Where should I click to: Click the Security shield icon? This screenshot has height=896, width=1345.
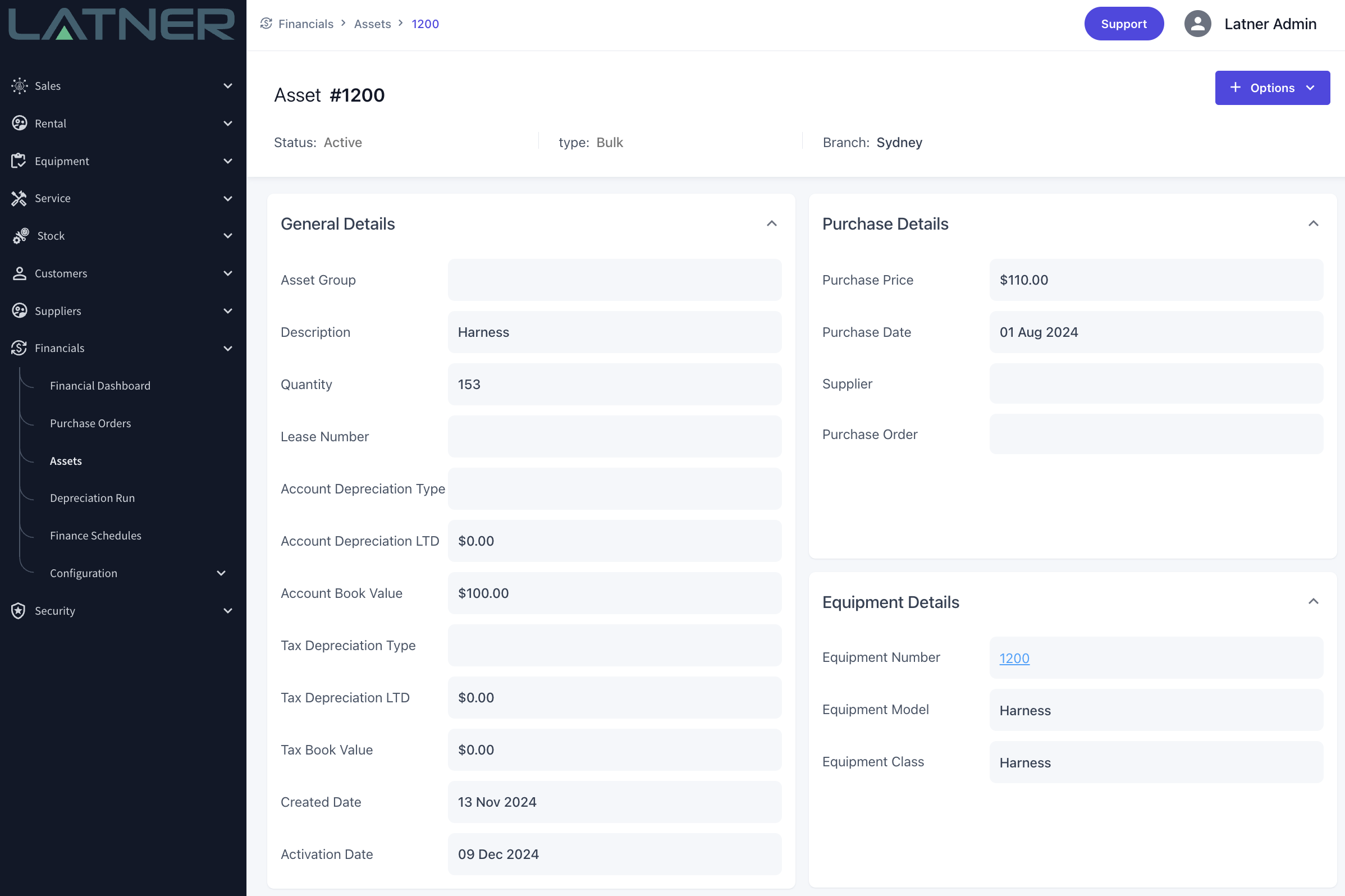pyautogui.click(x=19, y=610)
